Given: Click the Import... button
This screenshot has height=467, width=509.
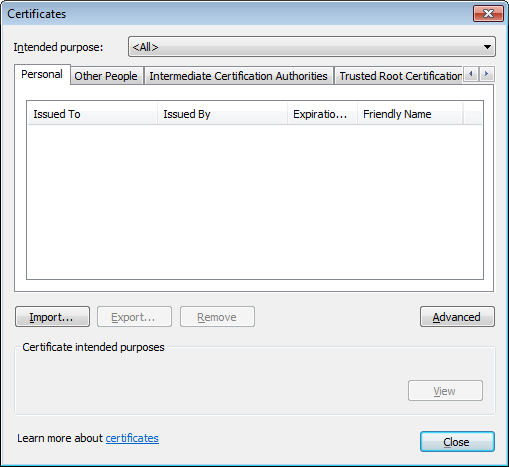Looking at the screenshot, I should [52, 317].
